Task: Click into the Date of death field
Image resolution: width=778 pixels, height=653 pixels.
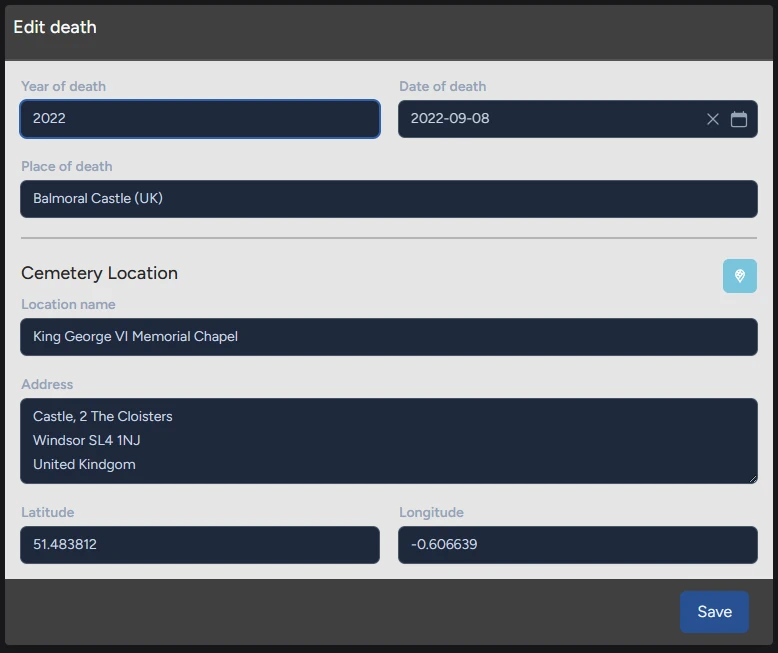Action: coord(550,119)
